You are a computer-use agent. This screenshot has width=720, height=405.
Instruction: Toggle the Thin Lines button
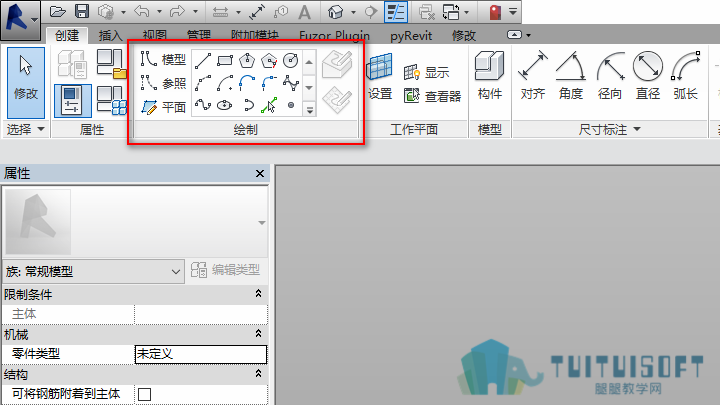click(396, 12)
